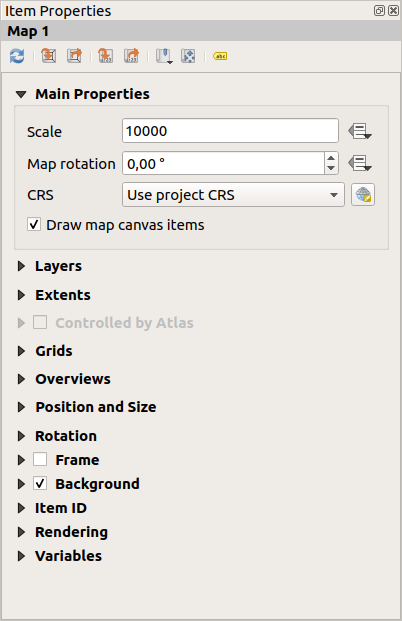The width and height of the screenshot is (402, 621).
Task: Float the Item Properties panel
Action: click(379, 10)
